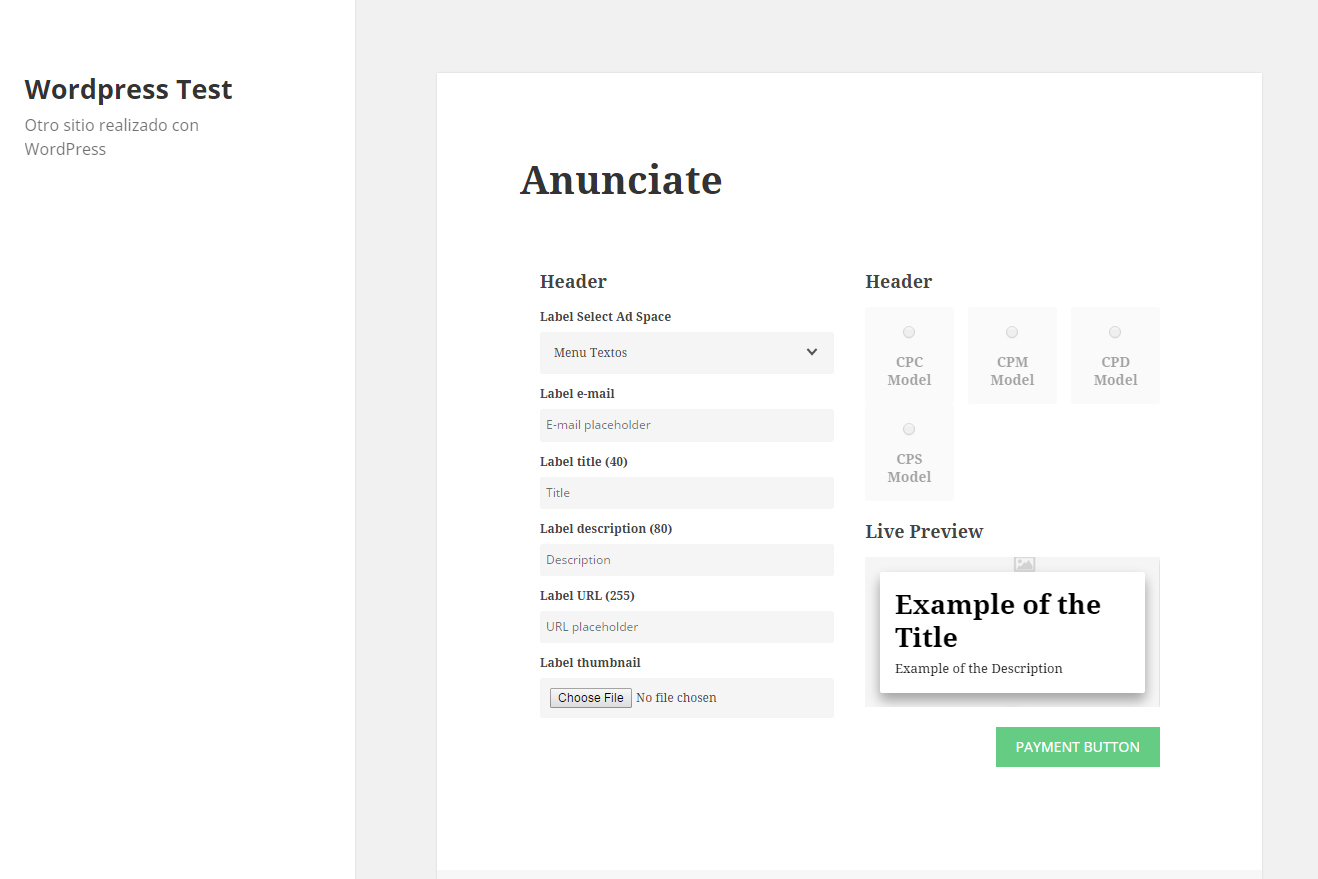Pick the CPD Model radio button
Screen dimensions: 1318x879
[1115, 332]
